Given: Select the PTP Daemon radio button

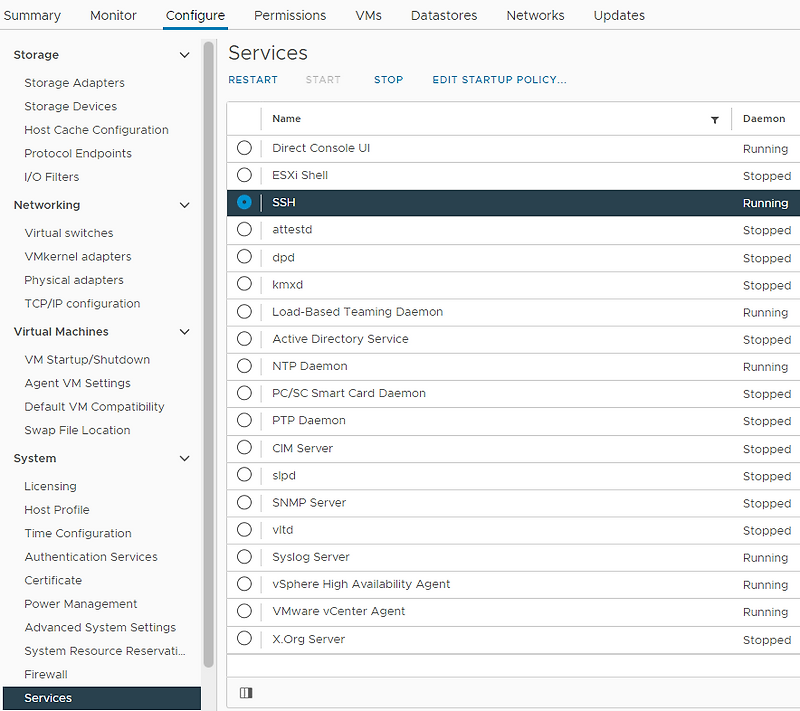Looking at the screenshot, I should tap(244, 420).
